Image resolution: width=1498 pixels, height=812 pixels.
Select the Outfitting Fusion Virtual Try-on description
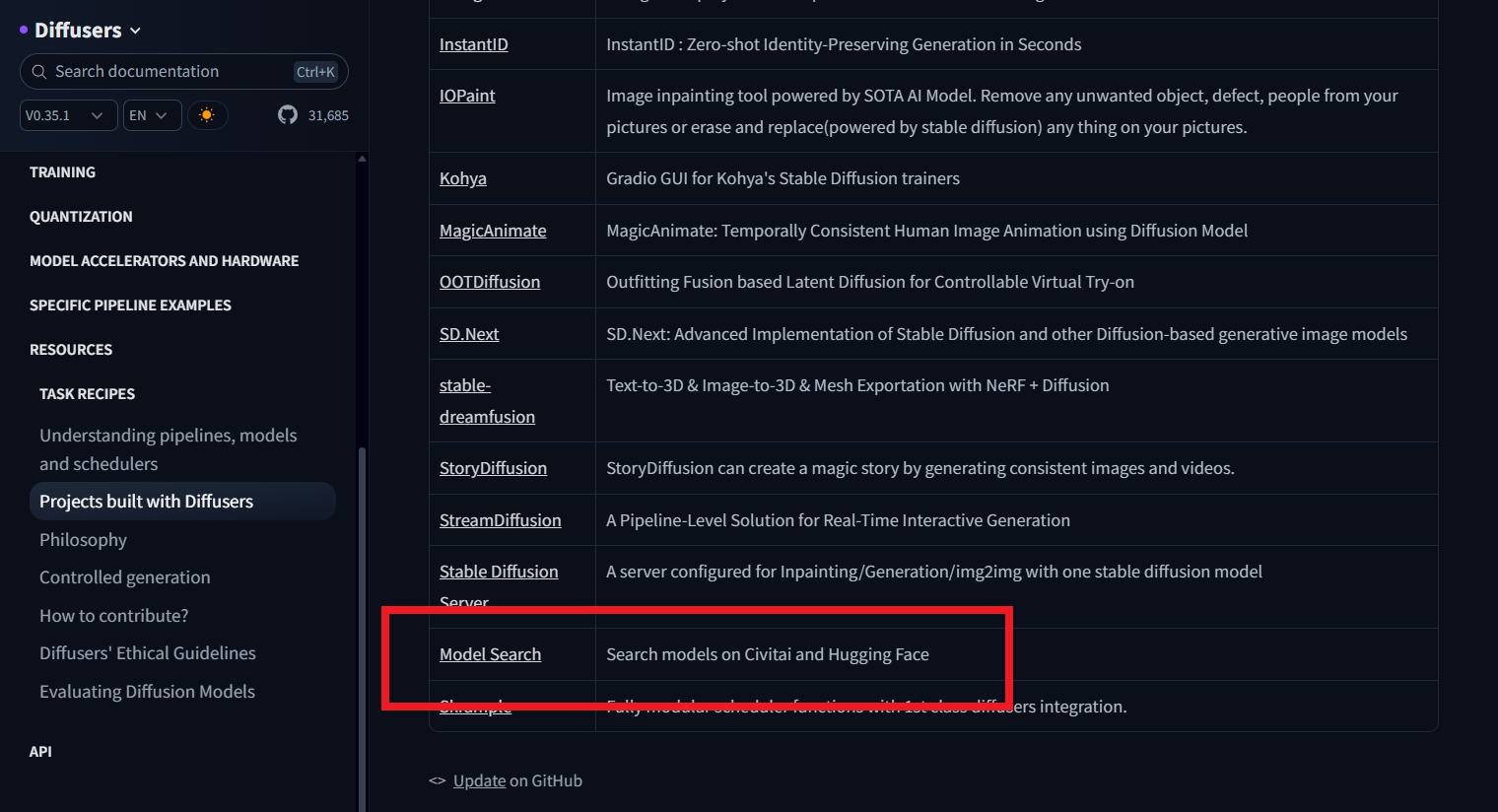[870, 282]
